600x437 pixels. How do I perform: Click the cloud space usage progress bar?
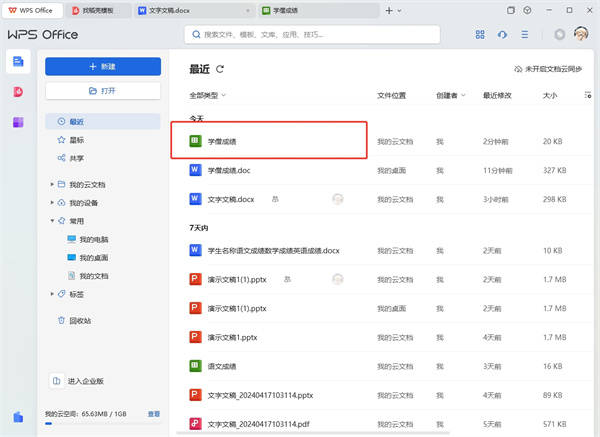point(103,423)
